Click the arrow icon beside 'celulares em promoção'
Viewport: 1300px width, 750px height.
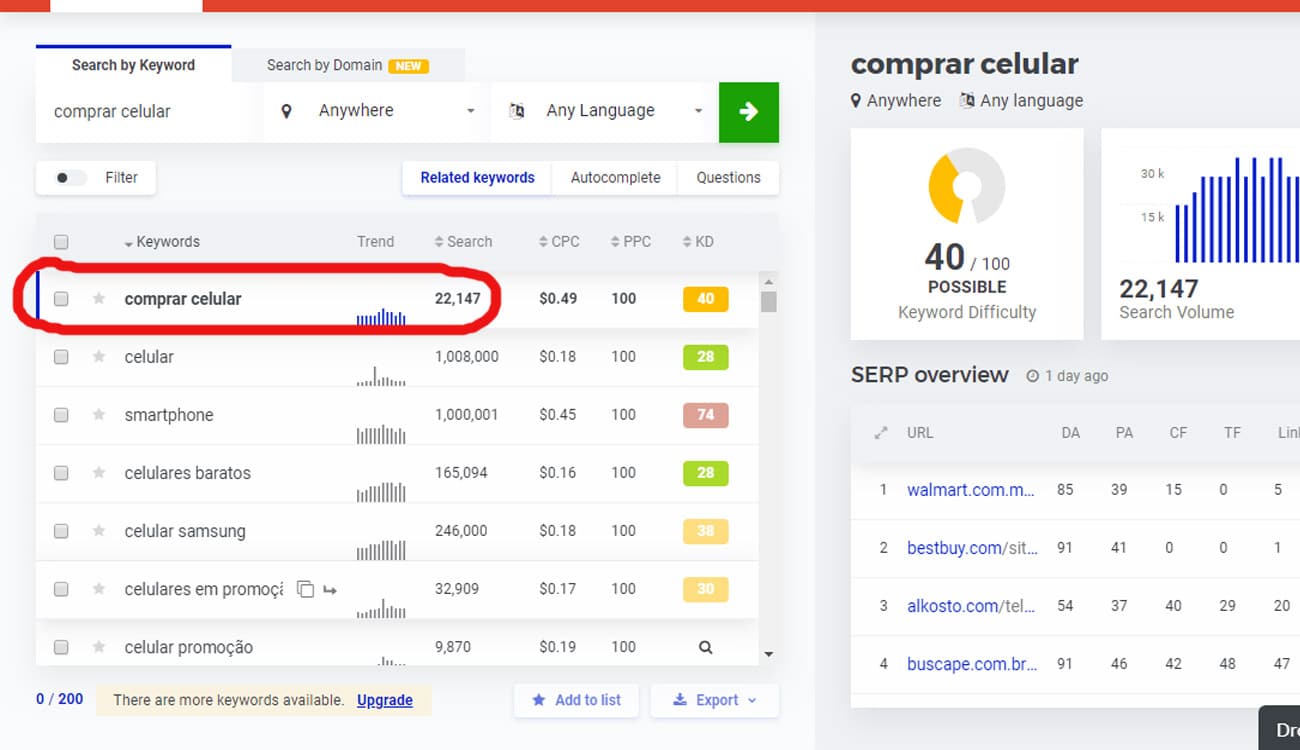[x=330, y=590]
